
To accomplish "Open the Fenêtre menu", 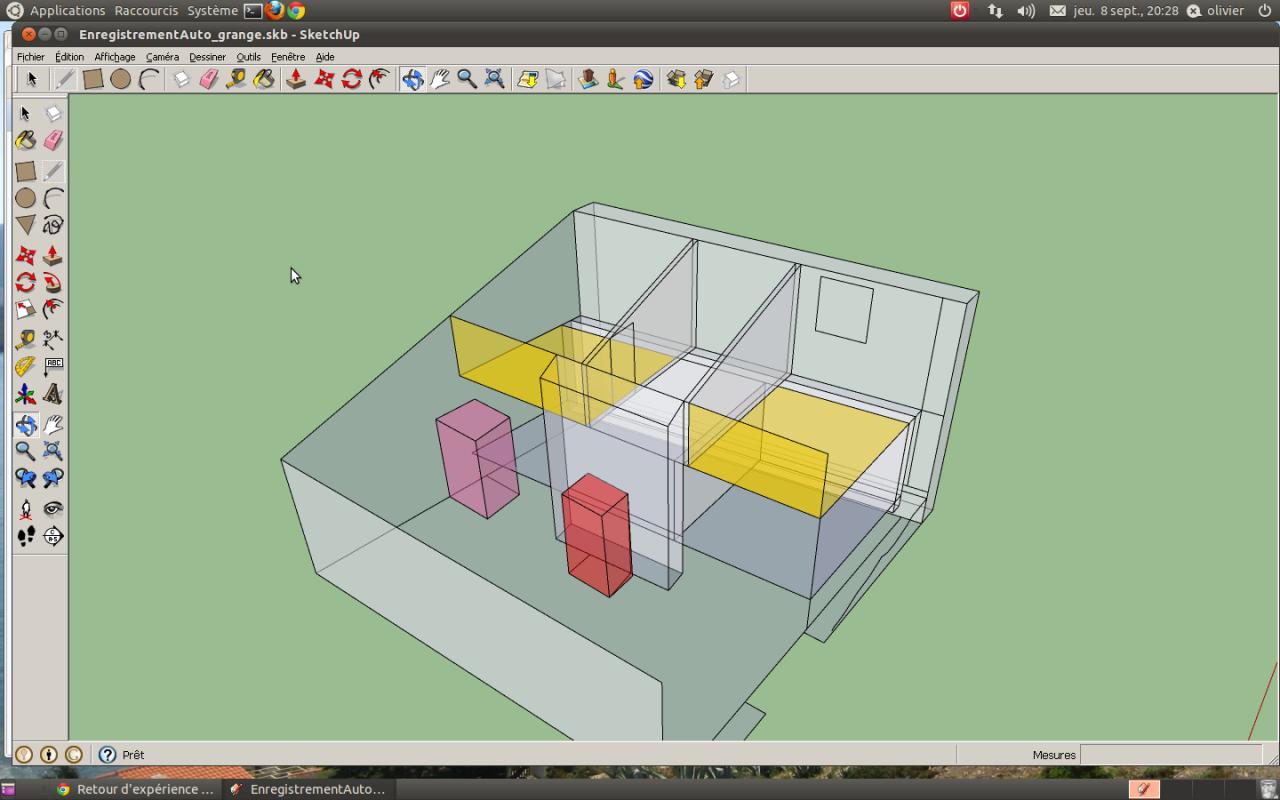I will click(x=288, y=57).
